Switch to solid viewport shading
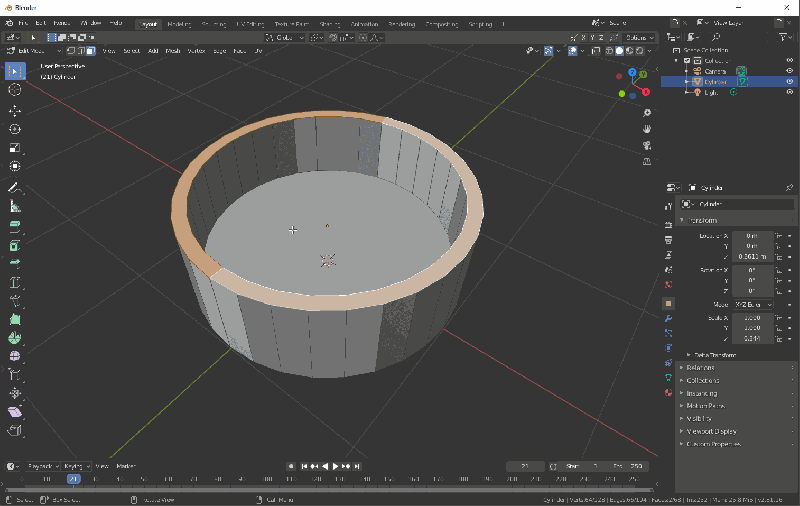Screen dimensions: 800x506 (x=619, y=50)
